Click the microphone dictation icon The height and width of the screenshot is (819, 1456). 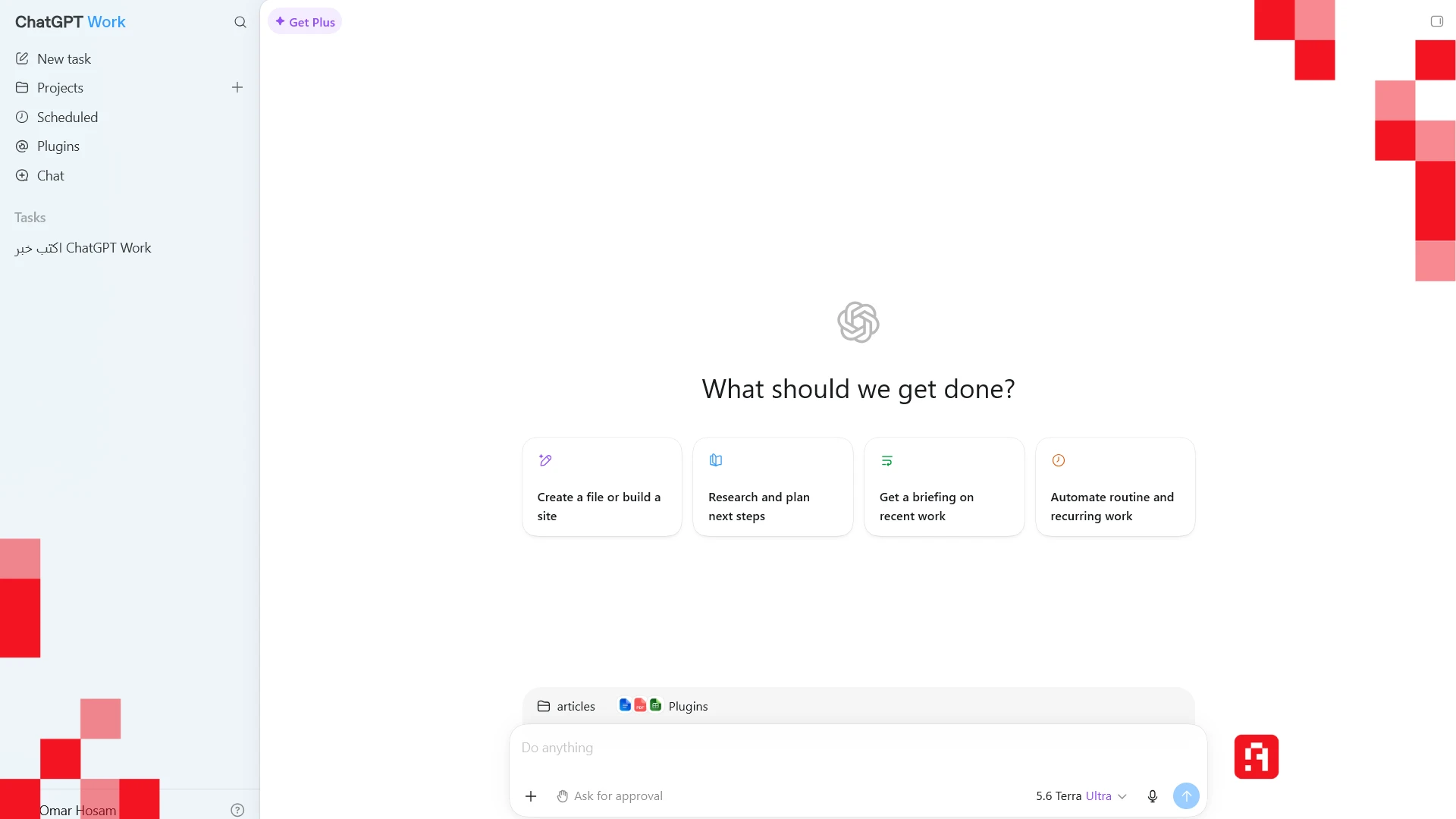point(1152,795)
